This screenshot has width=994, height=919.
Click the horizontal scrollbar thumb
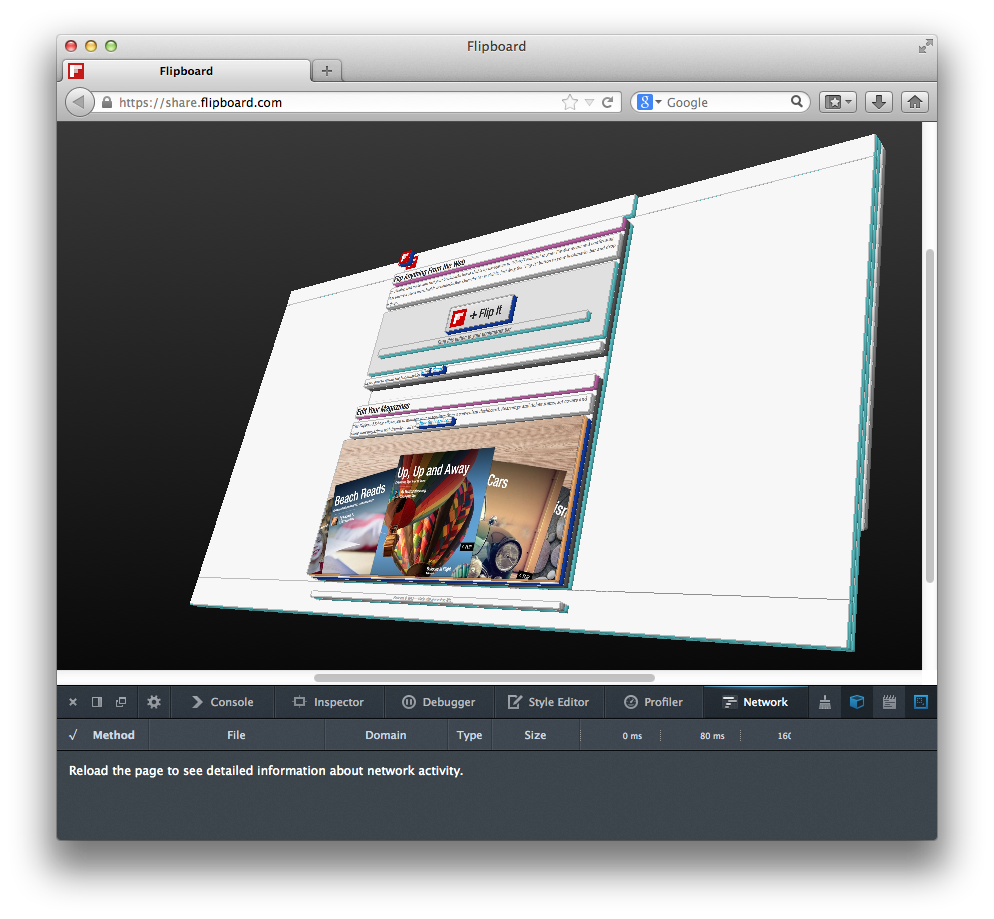[x=484, y=678]
